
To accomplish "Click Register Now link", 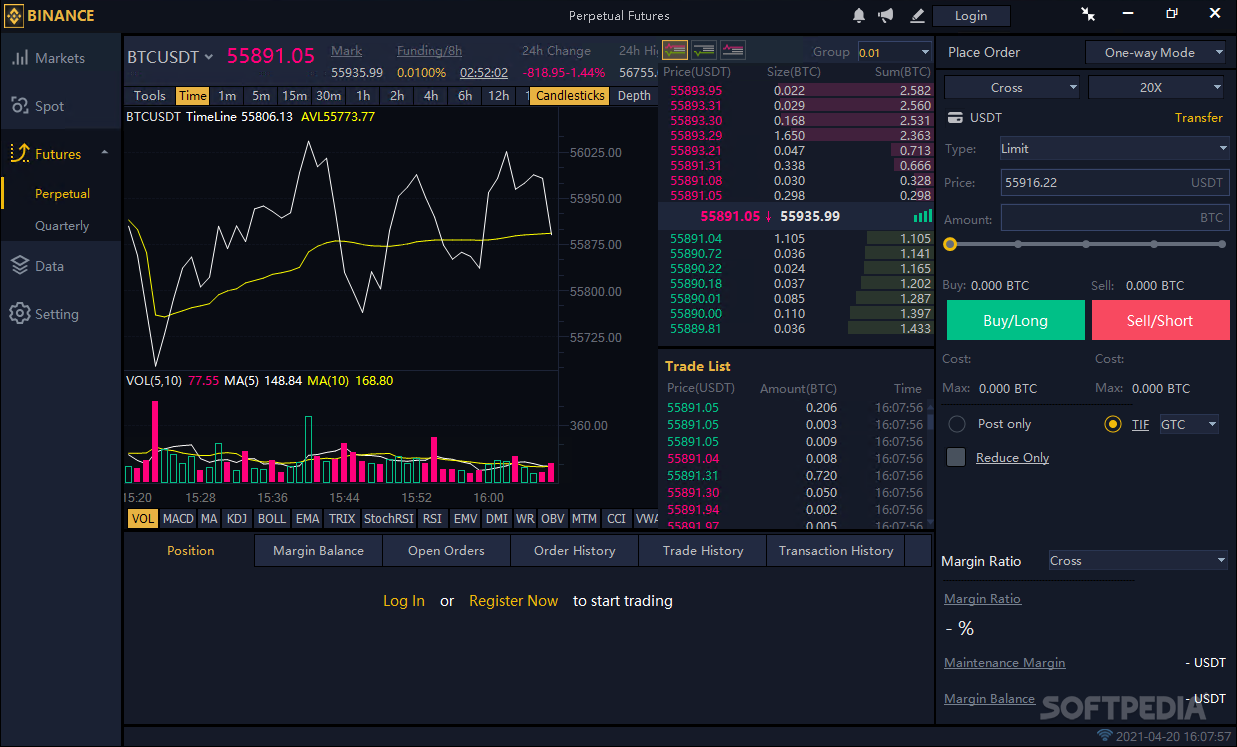I will click(514, 601).
